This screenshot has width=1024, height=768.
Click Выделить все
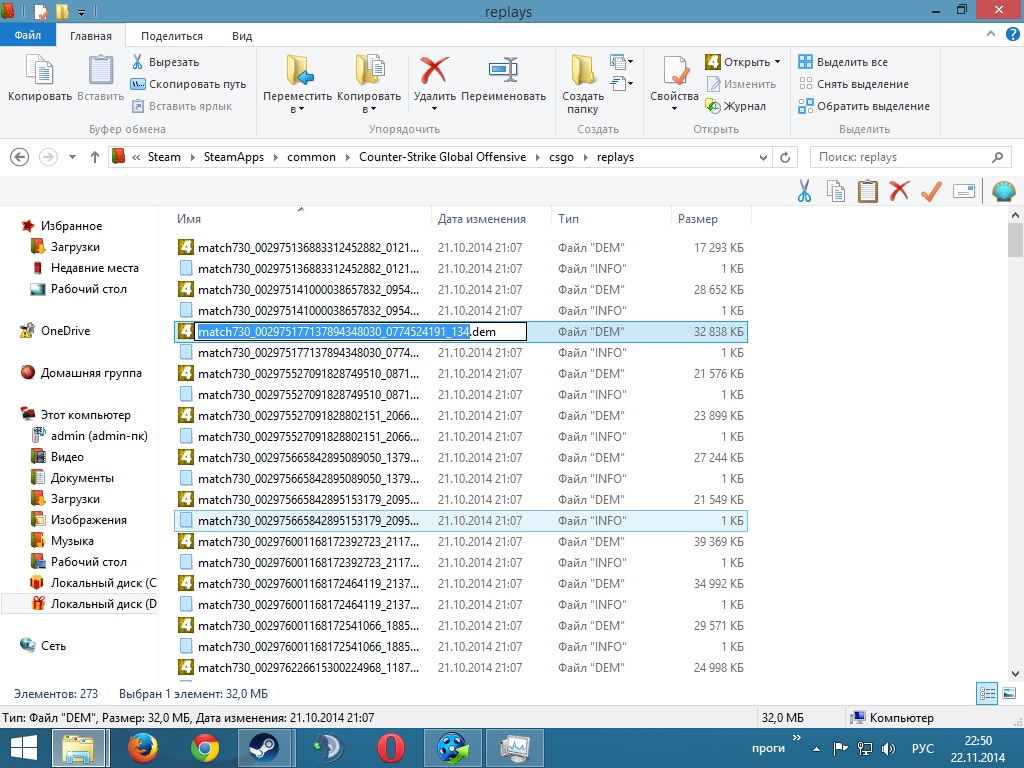pos(843,62)
